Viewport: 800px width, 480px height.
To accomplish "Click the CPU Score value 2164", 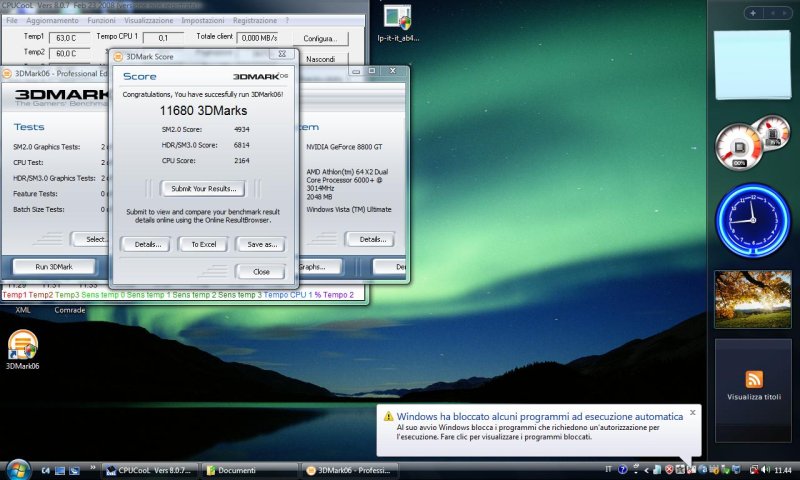I will pyautogui.click(x=241, y=160).
